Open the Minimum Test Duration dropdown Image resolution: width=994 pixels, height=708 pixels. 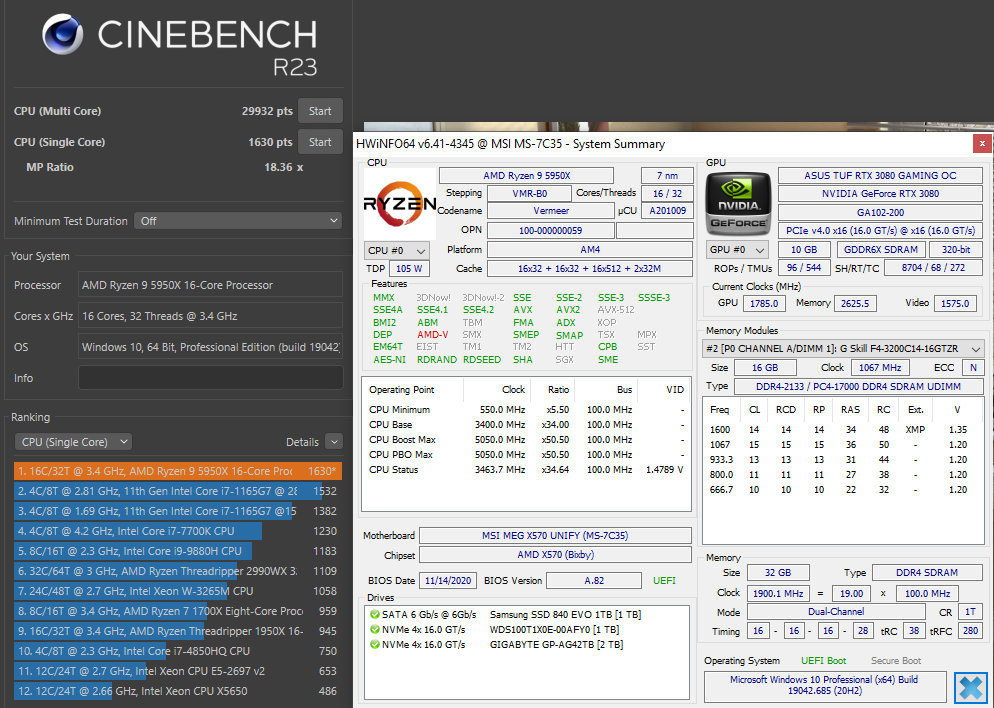coord(238,221)
